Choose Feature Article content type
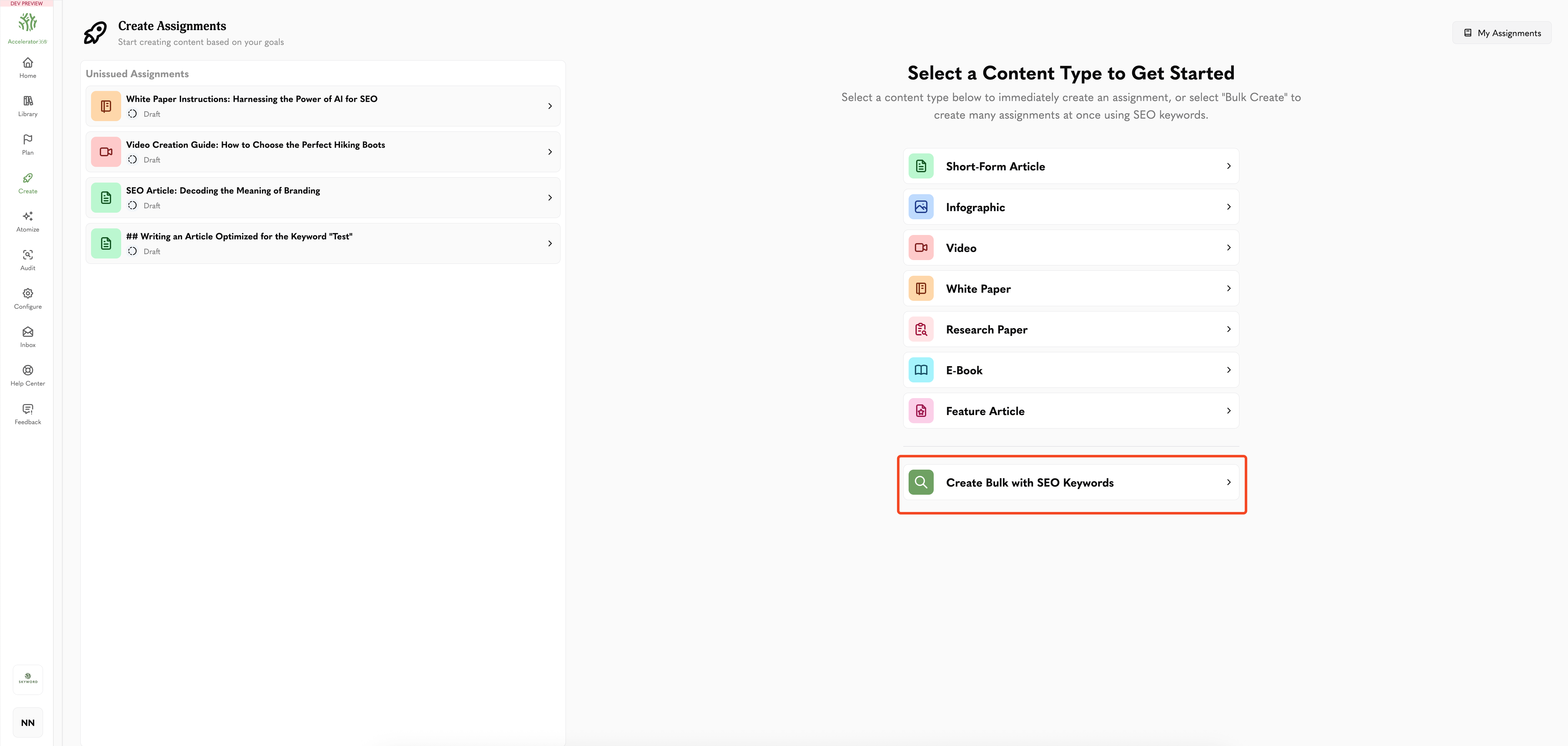The width and height of the screenshot is (1568, 746). click(x=1071, y=411)
